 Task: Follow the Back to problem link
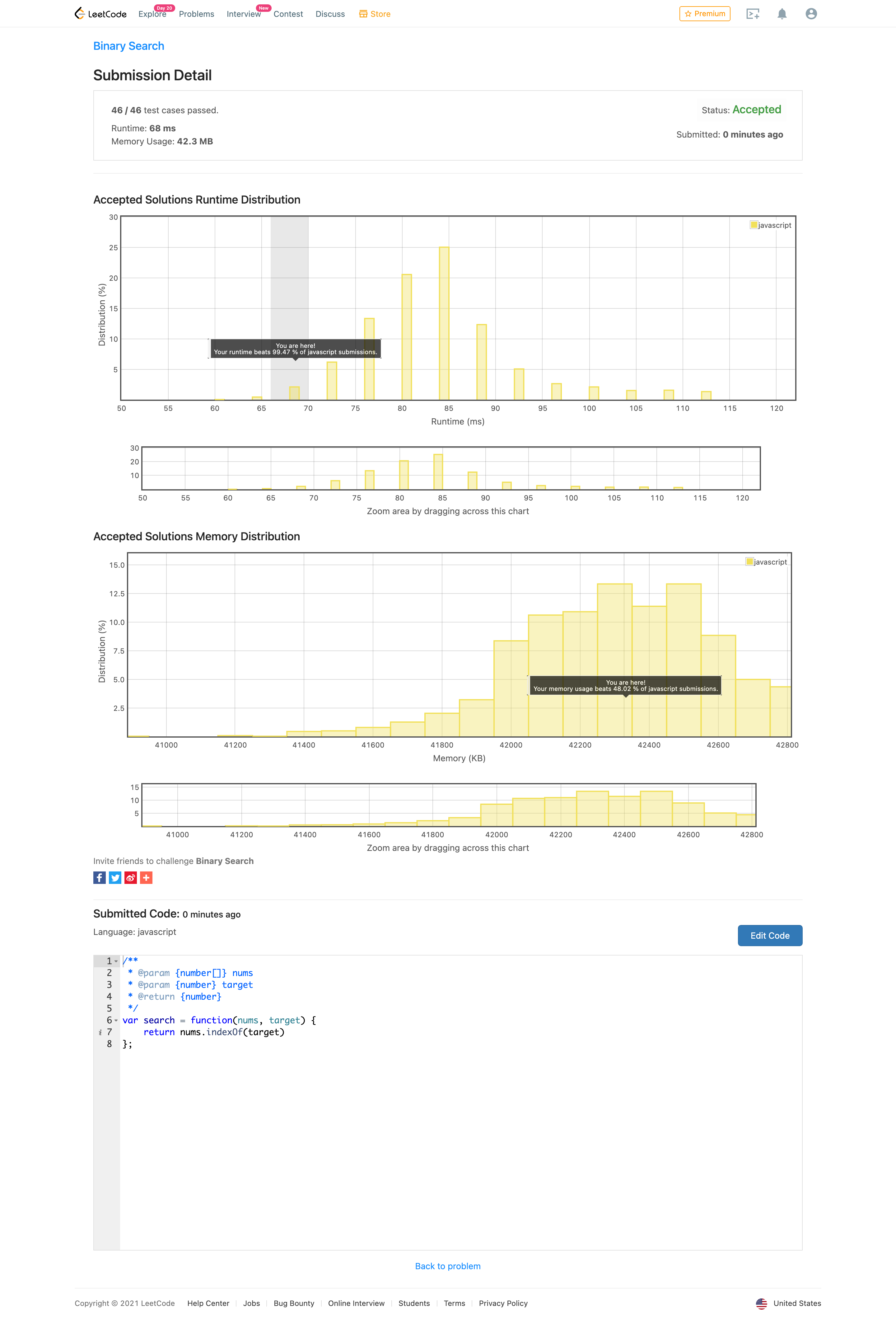[x=447, y=1266]
